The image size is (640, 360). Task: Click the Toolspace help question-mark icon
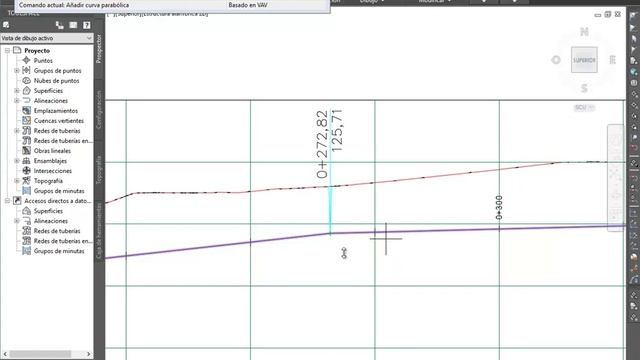point(87,25)
